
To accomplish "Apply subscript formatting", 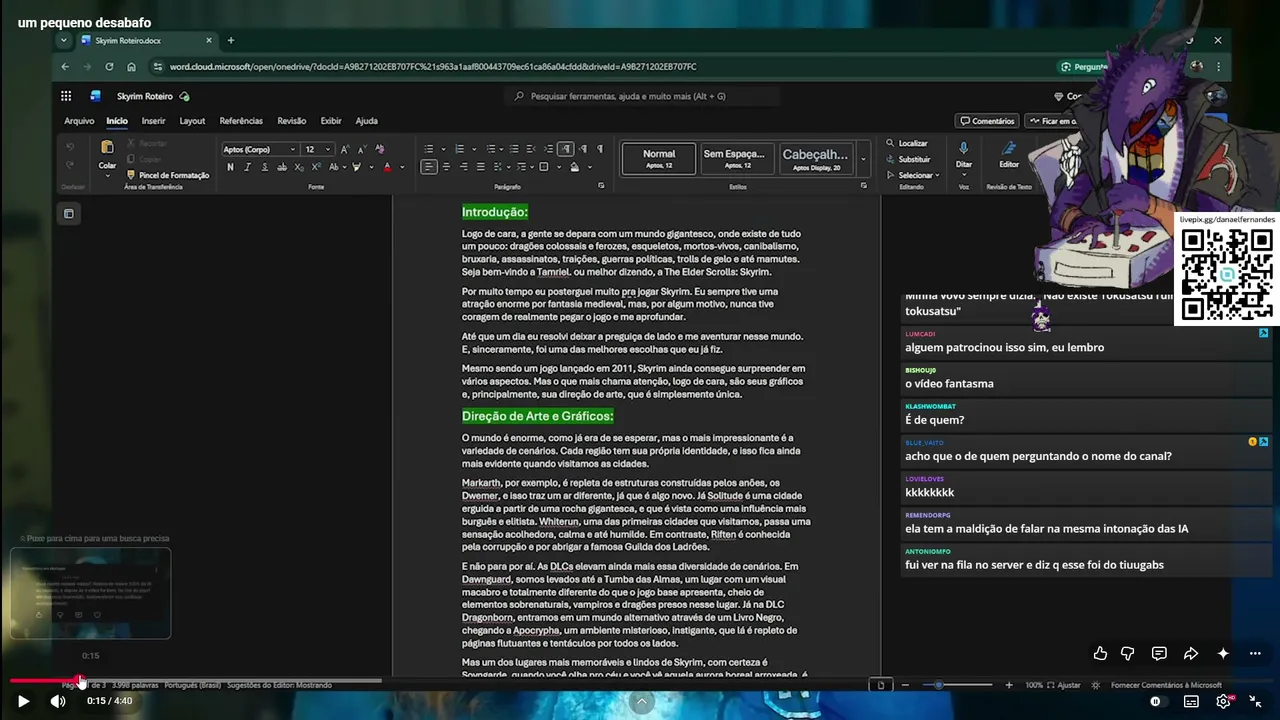I will pyautogui.click(x=298, y=167).
